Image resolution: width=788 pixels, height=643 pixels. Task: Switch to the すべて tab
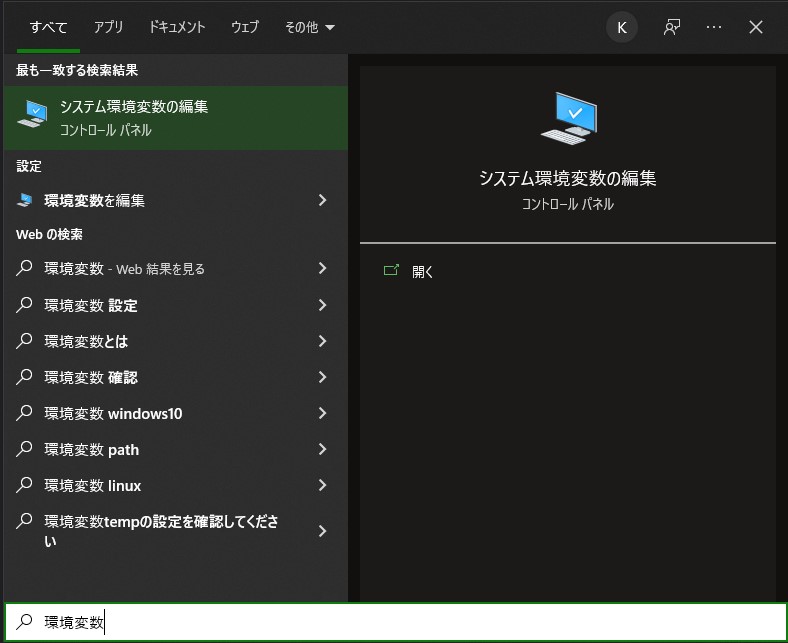[x=48, y=27]
